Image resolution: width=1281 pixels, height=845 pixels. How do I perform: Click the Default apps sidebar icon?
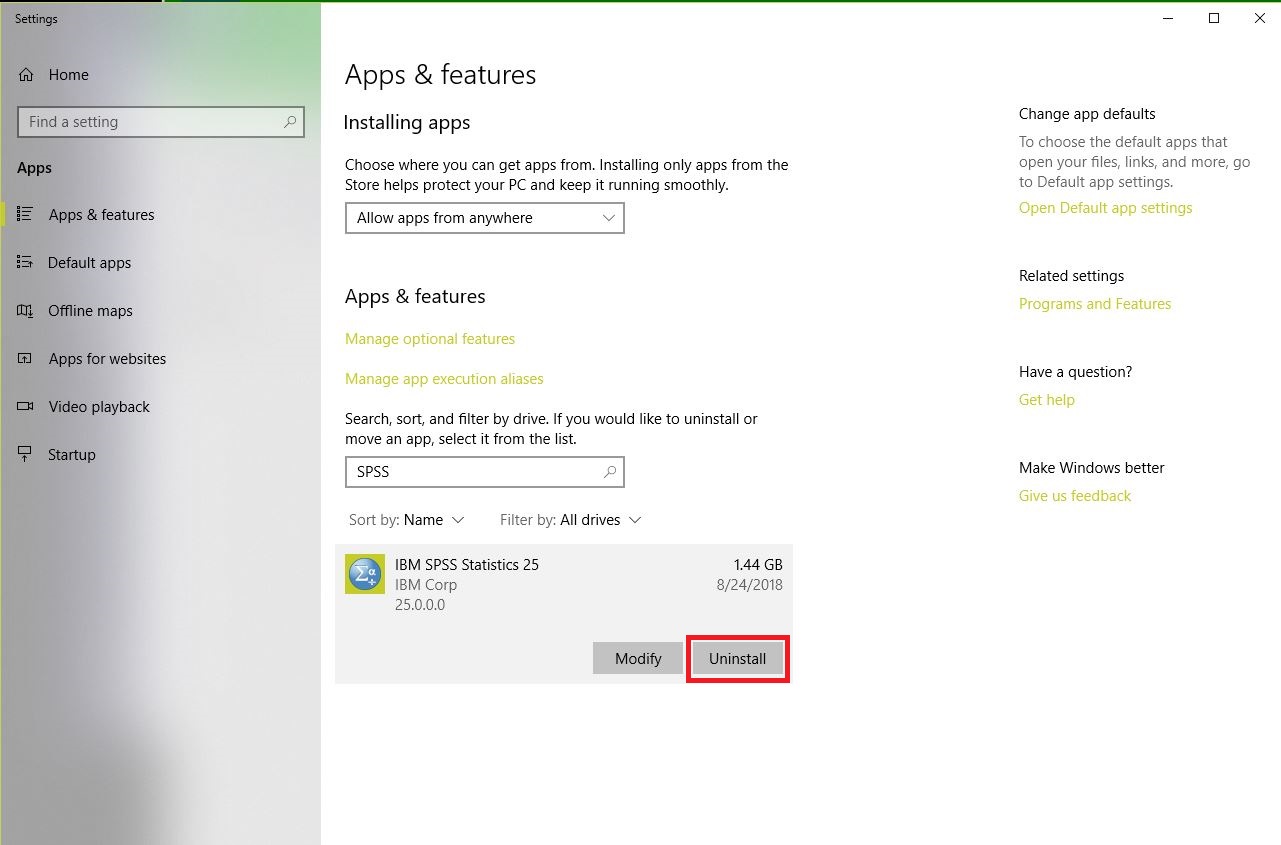(26, 263)
